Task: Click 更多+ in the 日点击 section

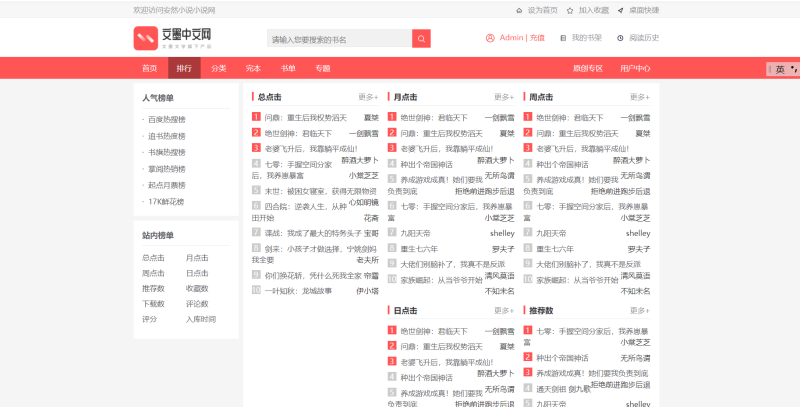Action: tap(504, 311)
